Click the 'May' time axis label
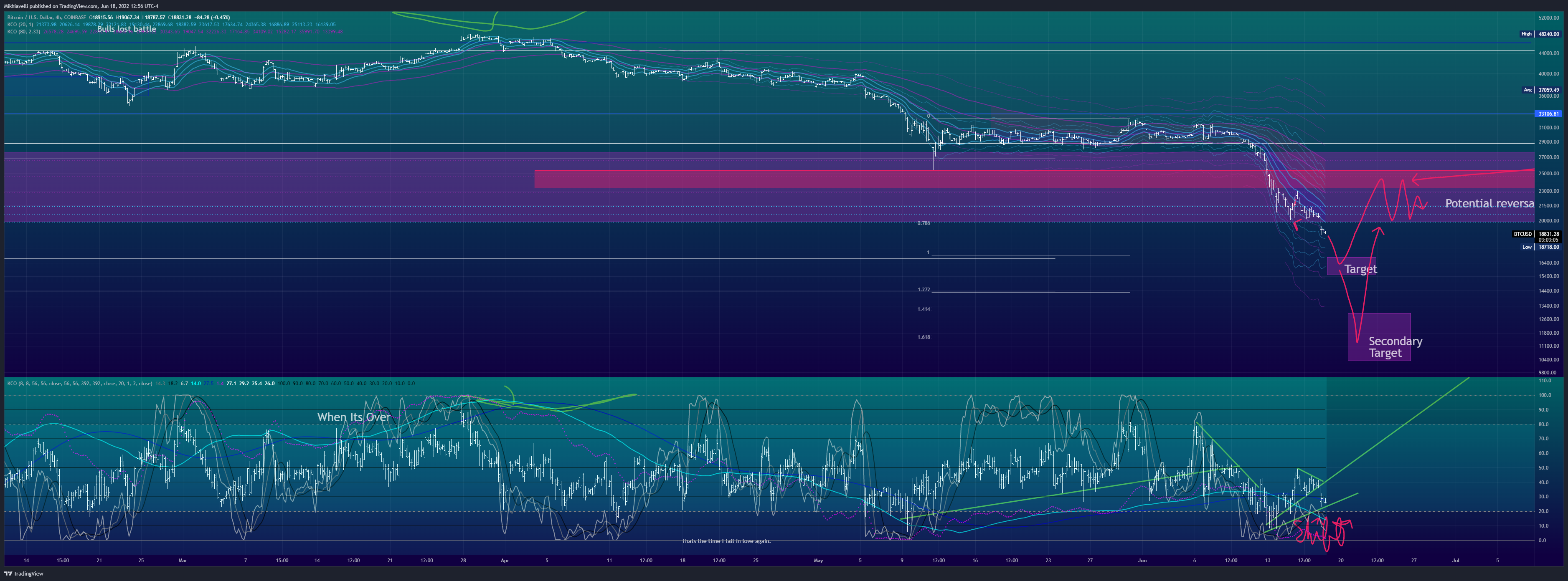The height and width of the screenshot is (581, 1568). pyautogui.click(x=818, y=560)
